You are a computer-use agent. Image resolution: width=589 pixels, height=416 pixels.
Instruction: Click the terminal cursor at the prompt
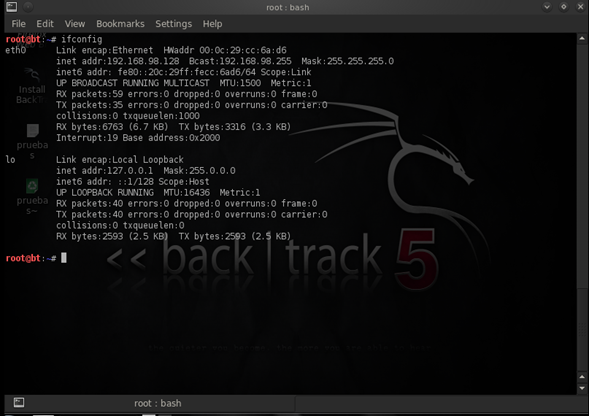click(64, 258)
